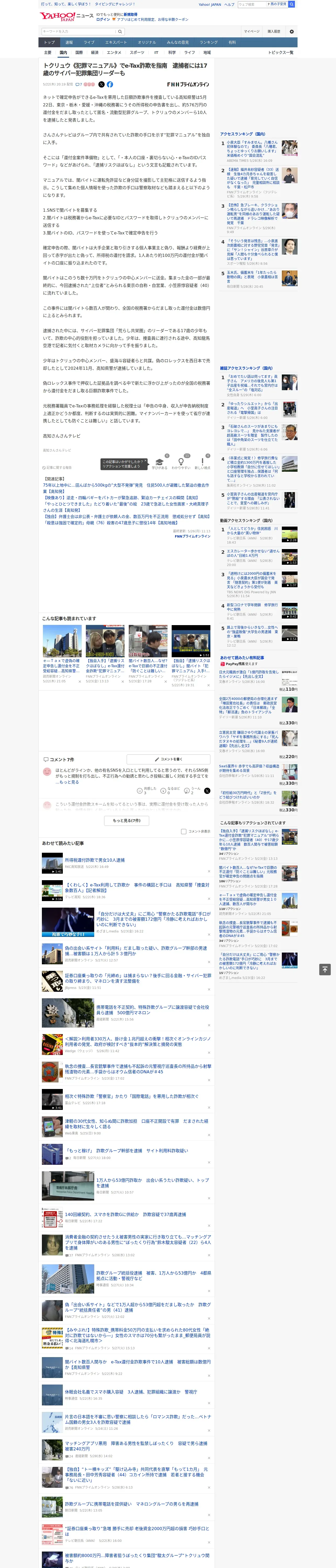Open the Yahoo! JAPAN logo link
This screenshot has height=1568, width=336.
(57, 16)
